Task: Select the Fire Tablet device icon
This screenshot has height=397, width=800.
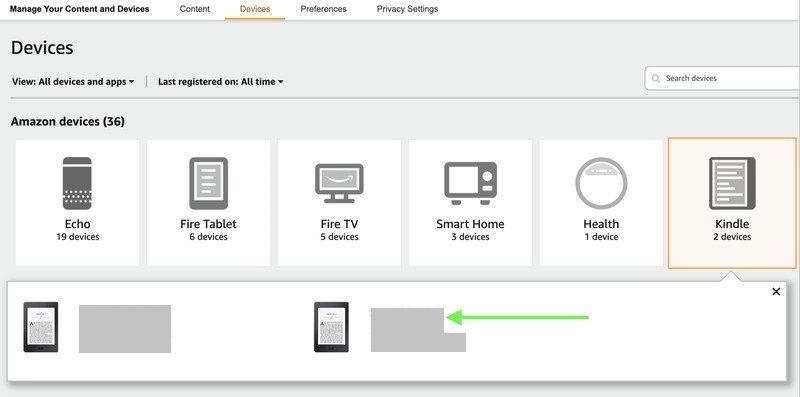Action: click(208, 183)
